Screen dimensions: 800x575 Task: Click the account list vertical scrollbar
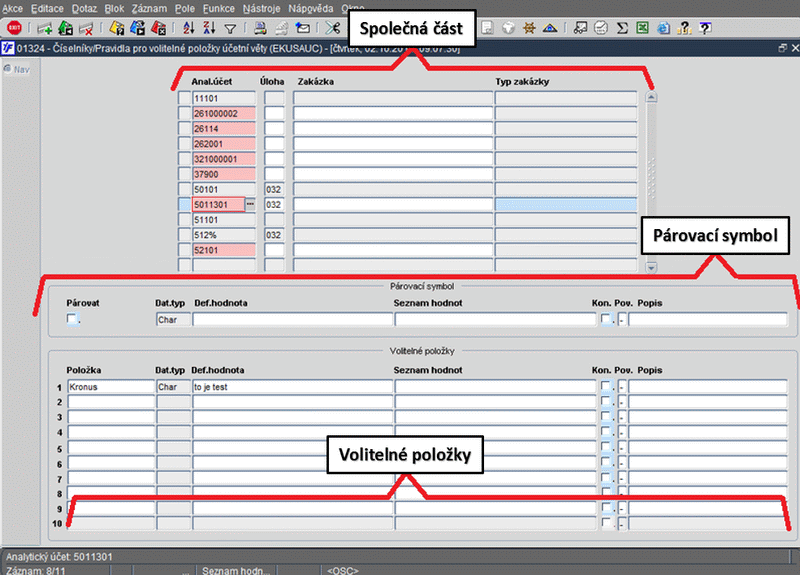point(651,182)
